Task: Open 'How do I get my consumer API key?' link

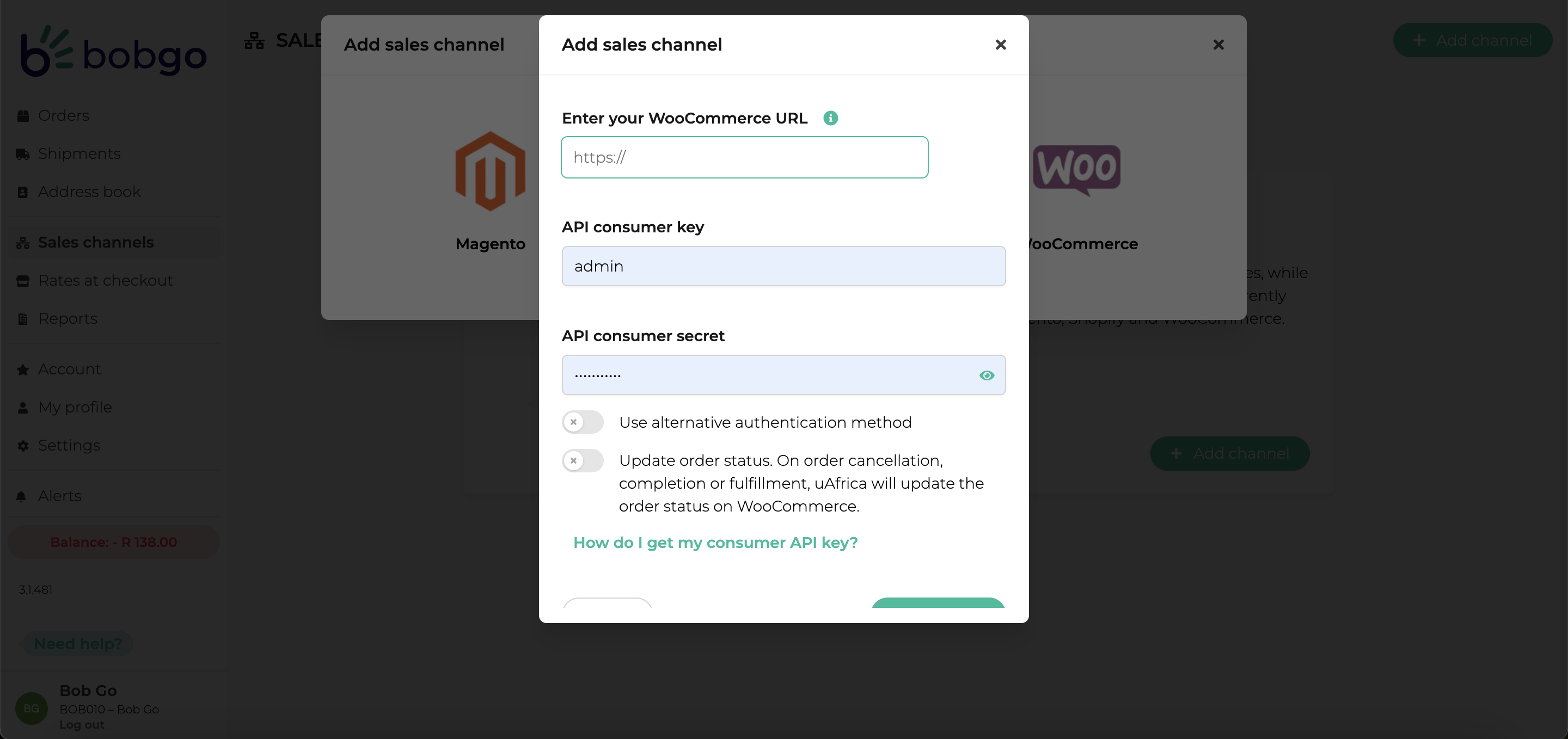Action: pyautogui.click(x=715, y=543)
